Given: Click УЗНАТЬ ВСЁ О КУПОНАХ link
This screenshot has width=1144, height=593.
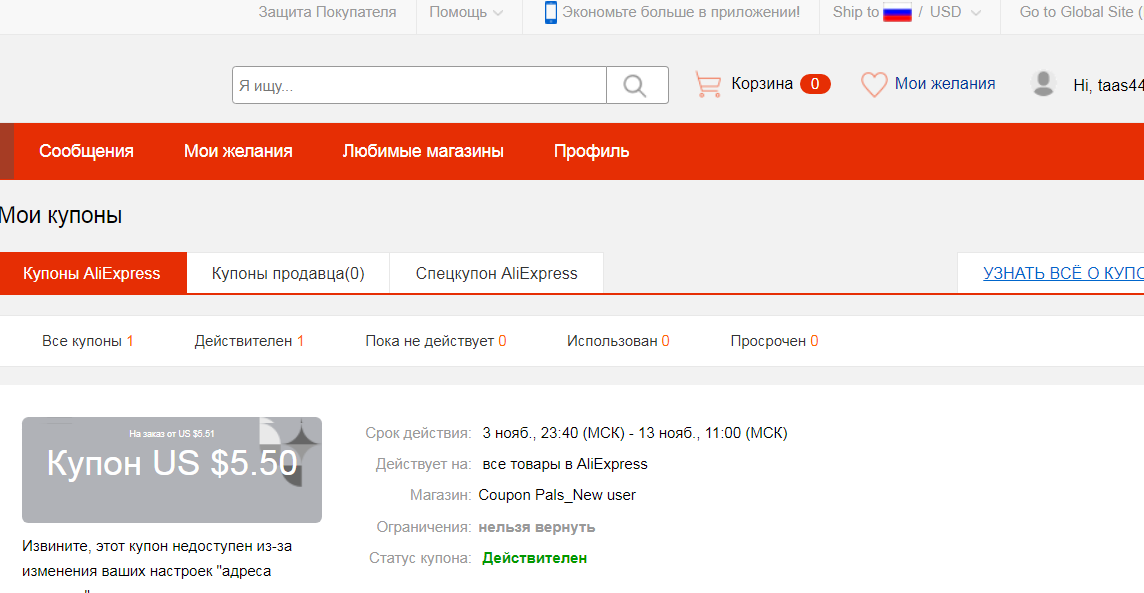Looking at the screenshot, I should pos(1063,274).
